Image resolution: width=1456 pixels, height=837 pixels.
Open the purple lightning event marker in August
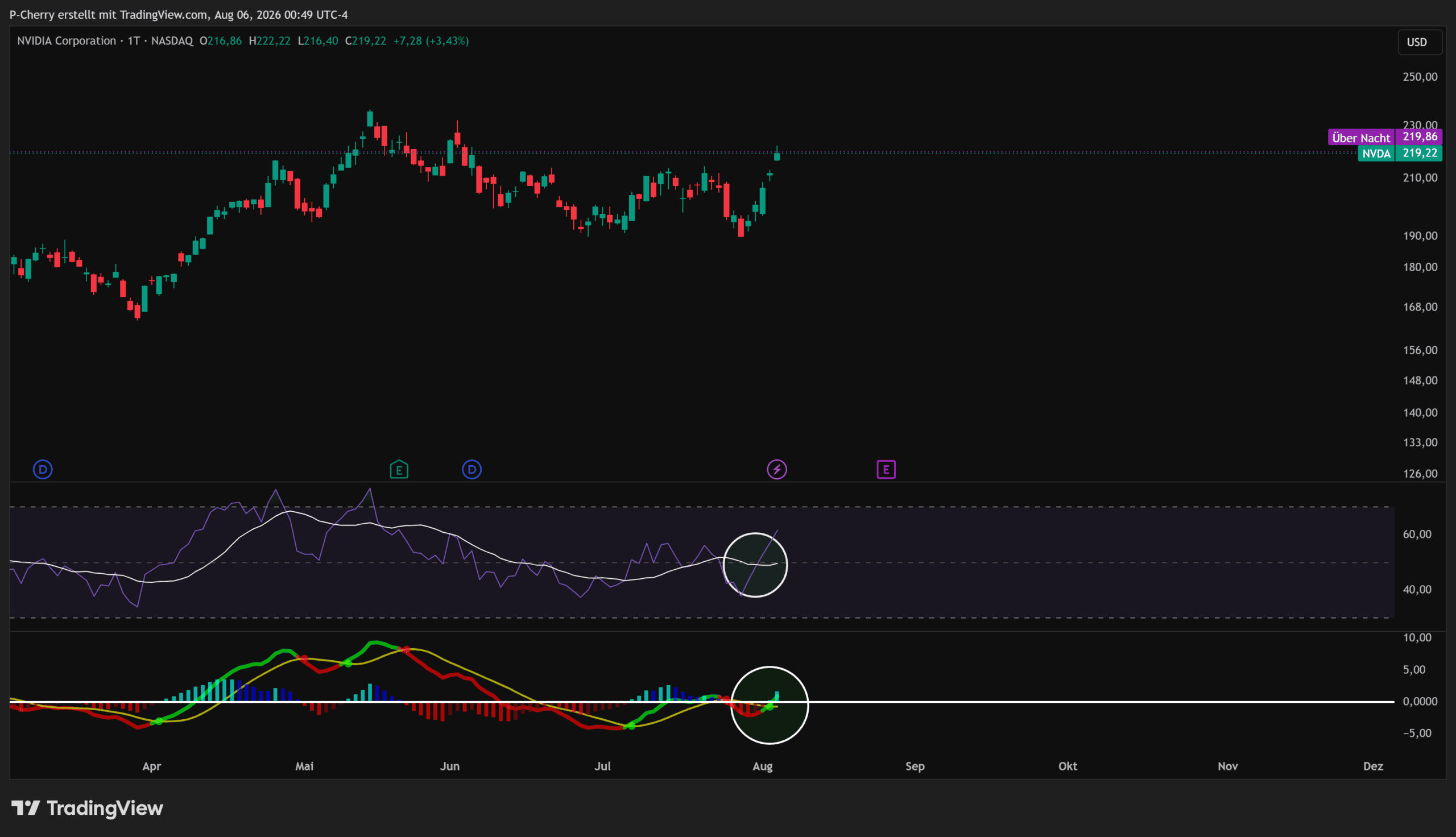click(x=777, y=470)
